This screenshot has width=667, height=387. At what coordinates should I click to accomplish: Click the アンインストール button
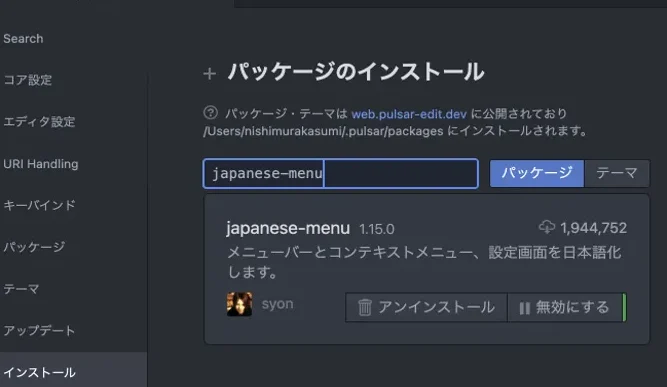(x=426, y=307)
